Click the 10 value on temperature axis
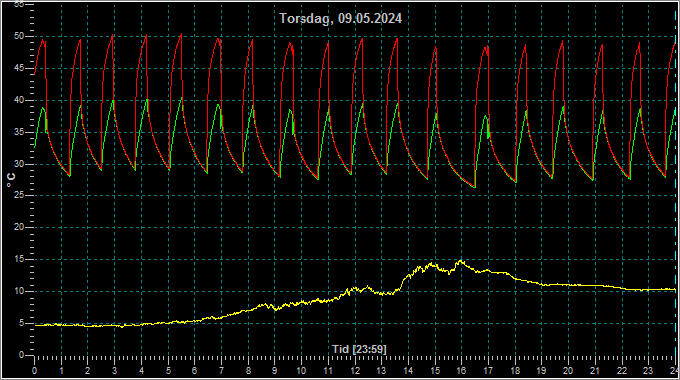Viewport: 680px width, 380px height. click(x=19, y=292)
